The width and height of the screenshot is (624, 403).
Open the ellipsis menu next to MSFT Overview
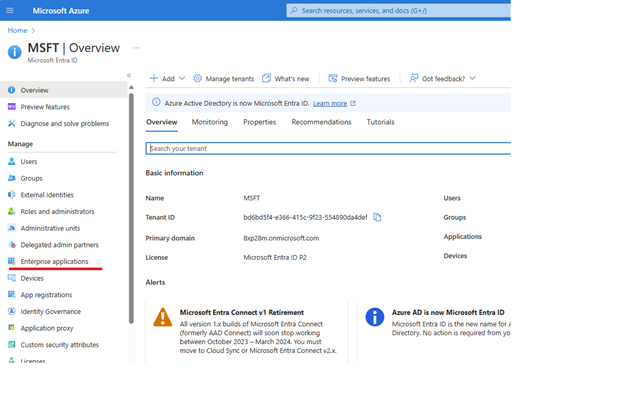pyautogui.click(x=136, y=48)
